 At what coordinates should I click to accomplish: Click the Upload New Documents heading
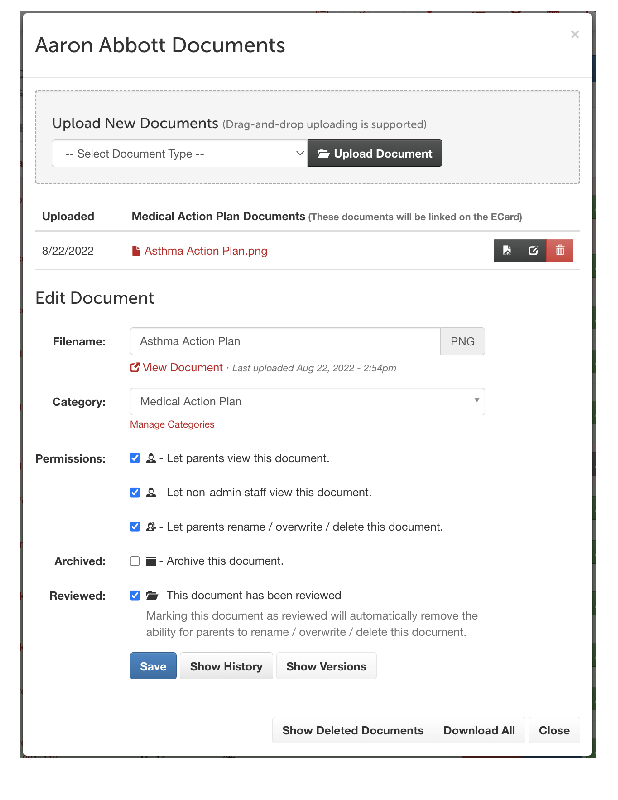135,123
